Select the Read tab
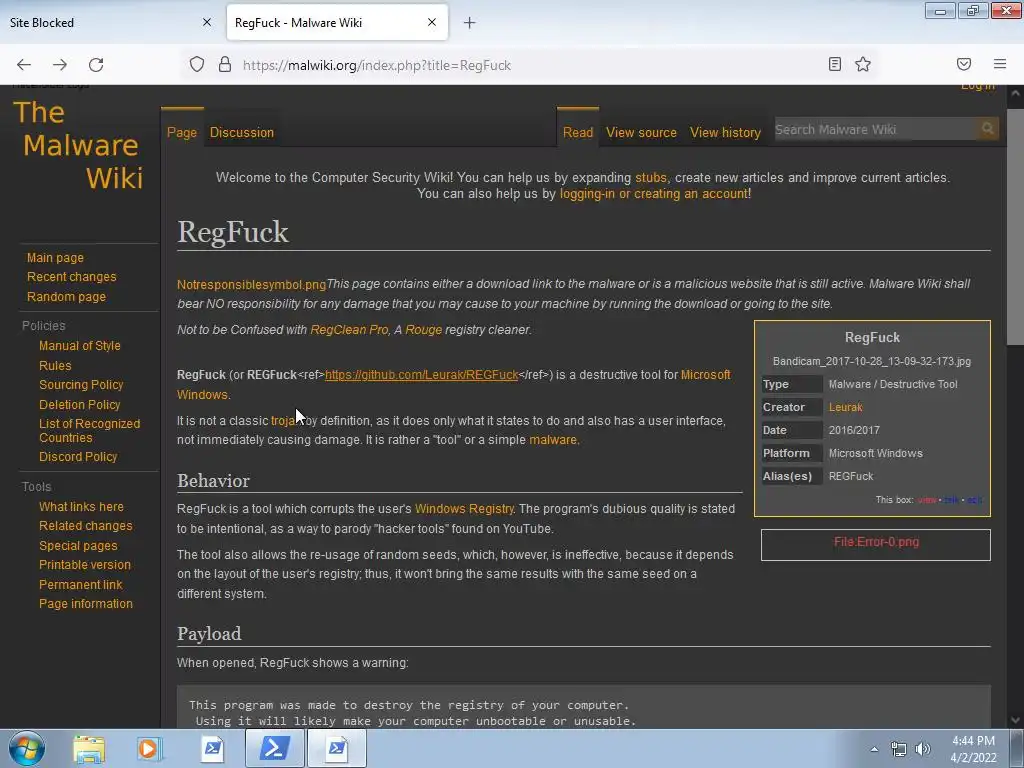The height and width of the screenshot is (768, 1024). point(578,133)
